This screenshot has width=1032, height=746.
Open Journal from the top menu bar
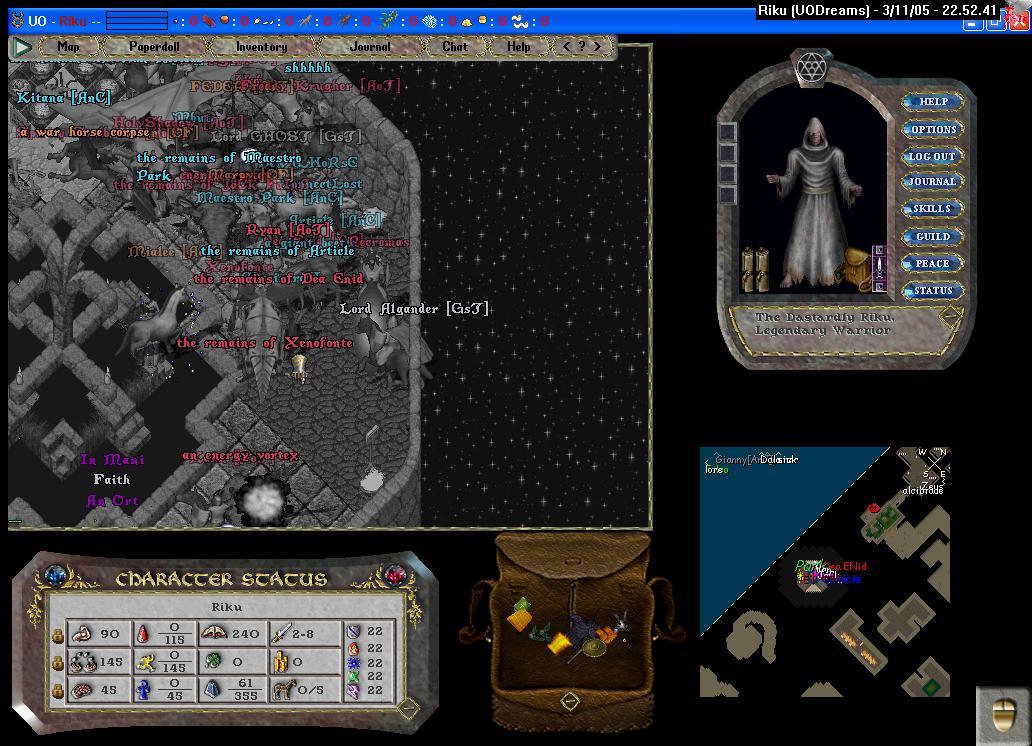(369, 47)
